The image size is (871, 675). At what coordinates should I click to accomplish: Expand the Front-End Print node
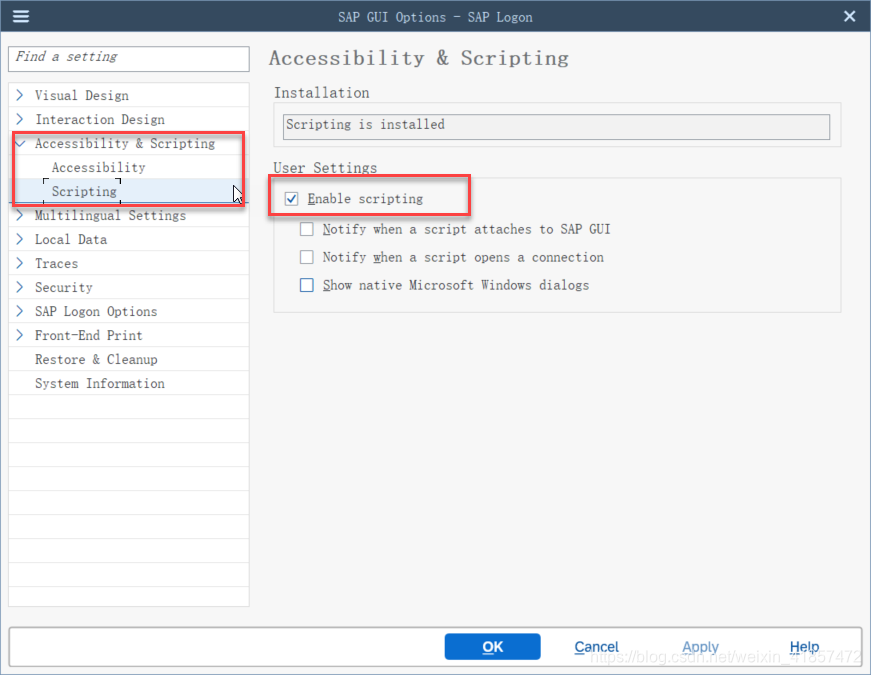pos(20,335)
